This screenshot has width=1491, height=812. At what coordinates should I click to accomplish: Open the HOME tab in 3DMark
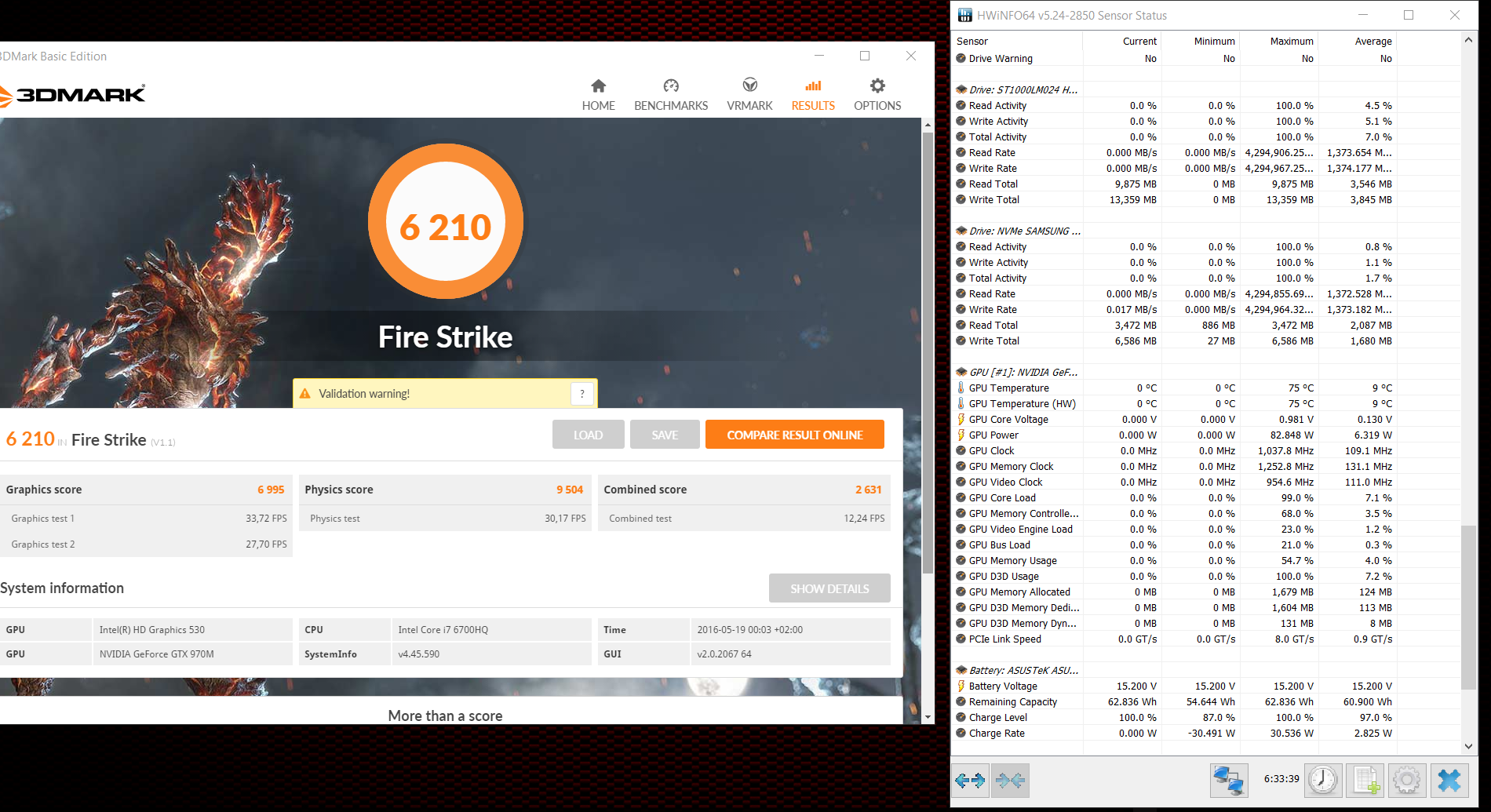pos(598,95)
